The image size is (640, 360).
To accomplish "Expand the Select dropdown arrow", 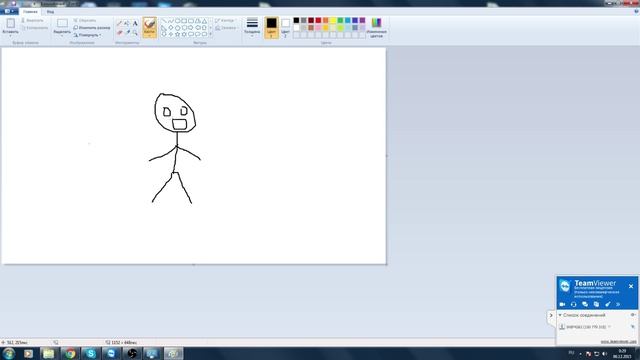I will click(x=62, y=36).
